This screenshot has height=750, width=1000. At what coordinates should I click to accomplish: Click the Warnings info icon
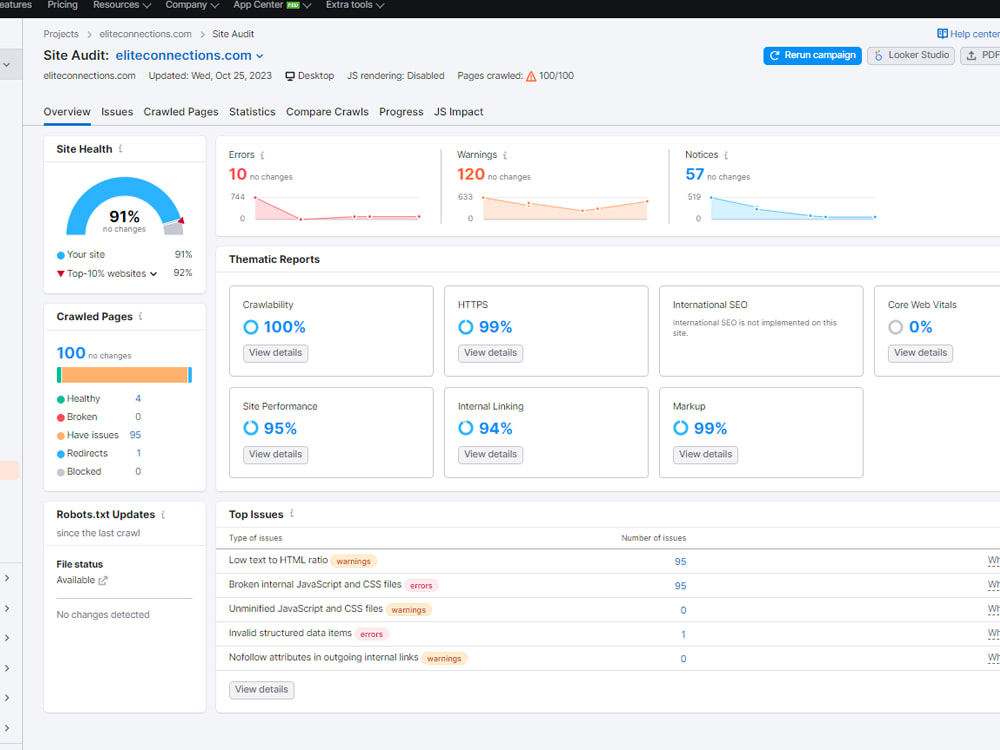pyautogui.click(x=505, y=155)
